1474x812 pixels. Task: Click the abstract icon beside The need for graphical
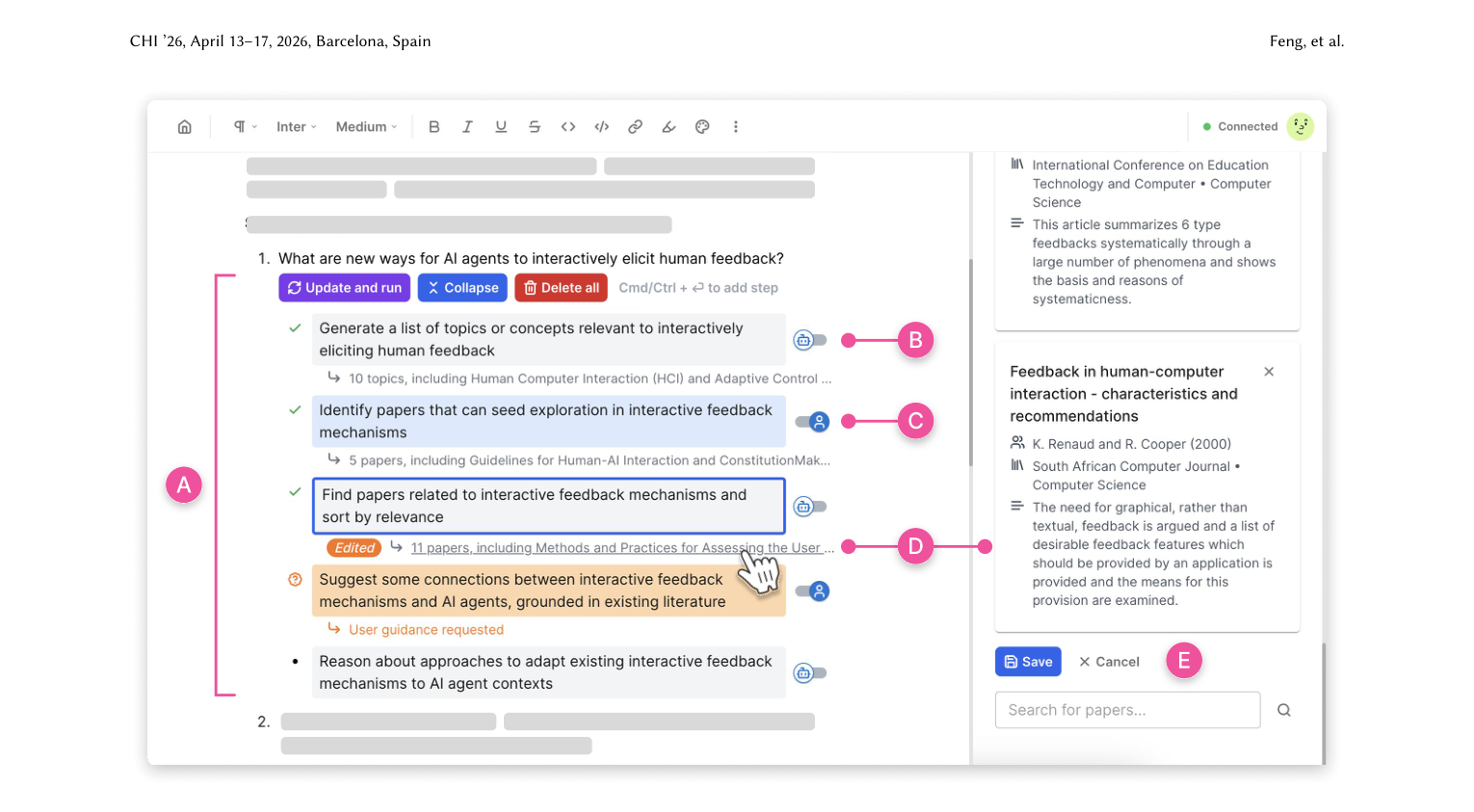[x=1017, y=506]
